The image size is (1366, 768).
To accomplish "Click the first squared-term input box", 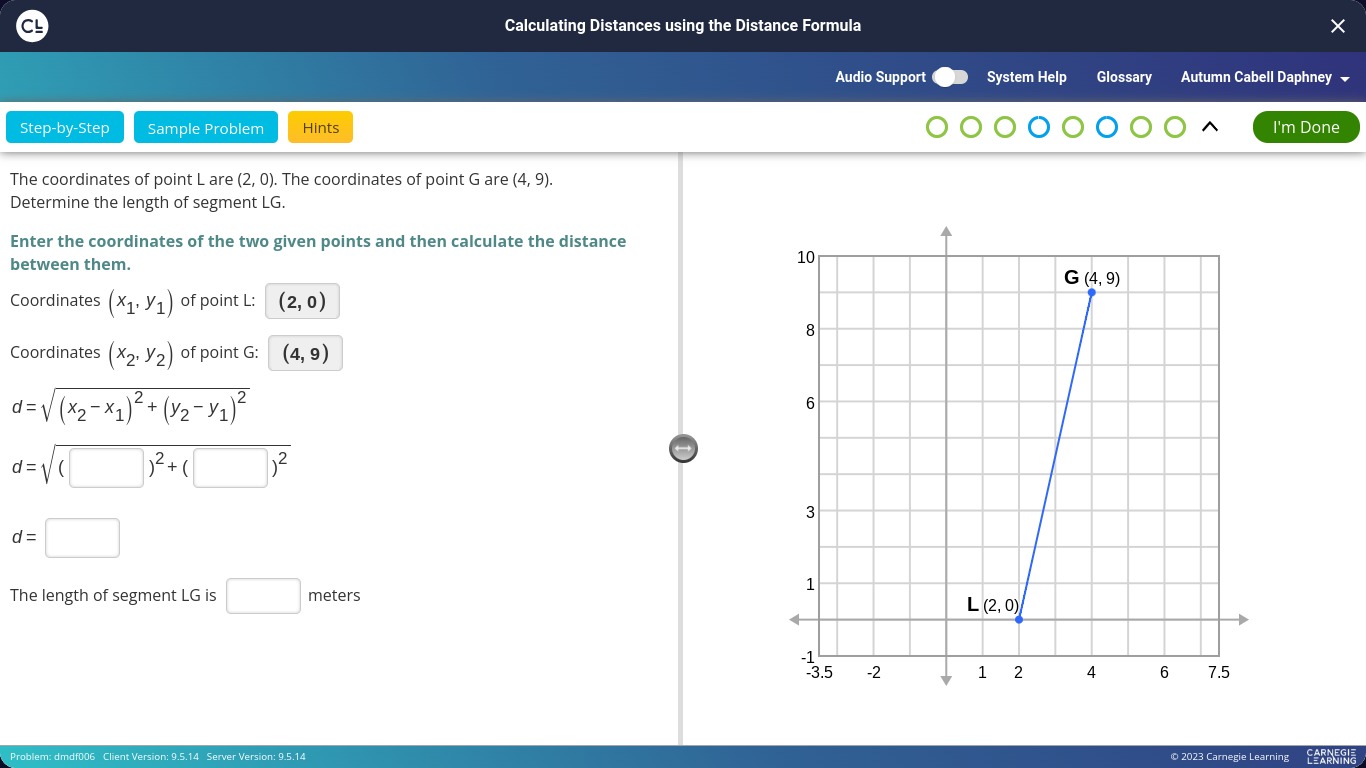I will (107, 468).
